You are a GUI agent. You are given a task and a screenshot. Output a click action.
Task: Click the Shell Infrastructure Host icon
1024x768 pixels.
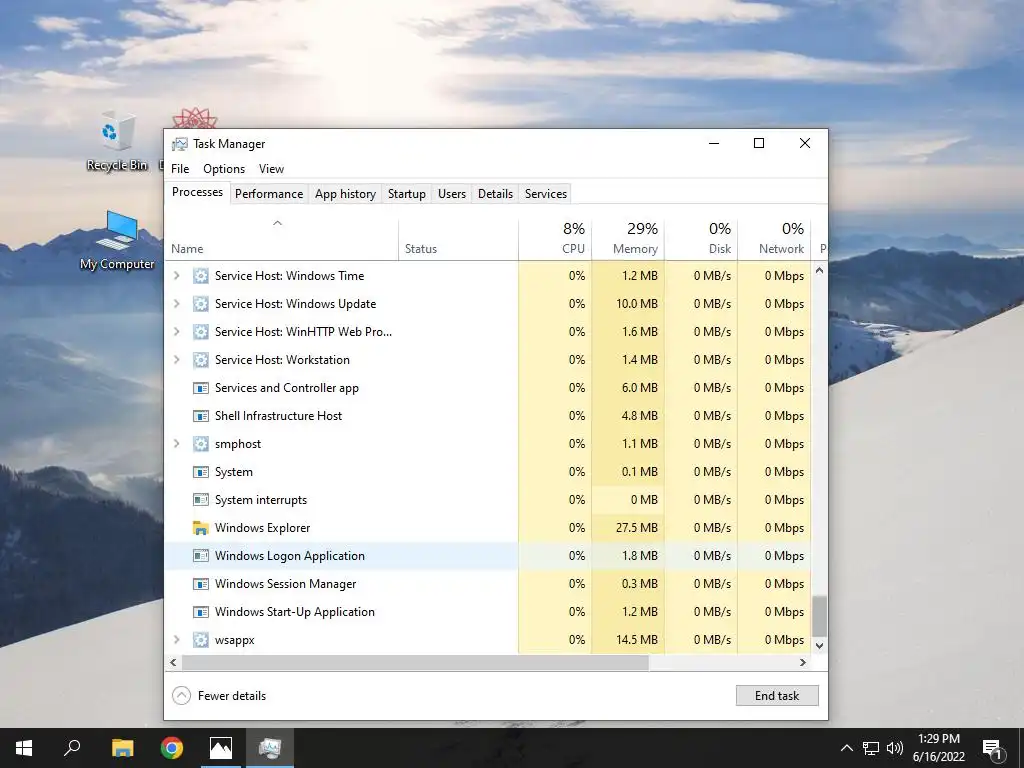[200, 416]
